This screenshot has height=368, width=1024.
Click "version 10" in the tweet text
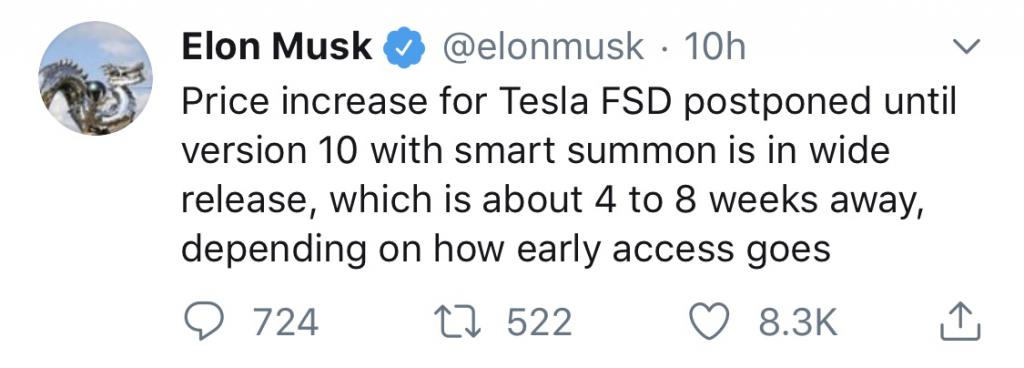[269, 151]
